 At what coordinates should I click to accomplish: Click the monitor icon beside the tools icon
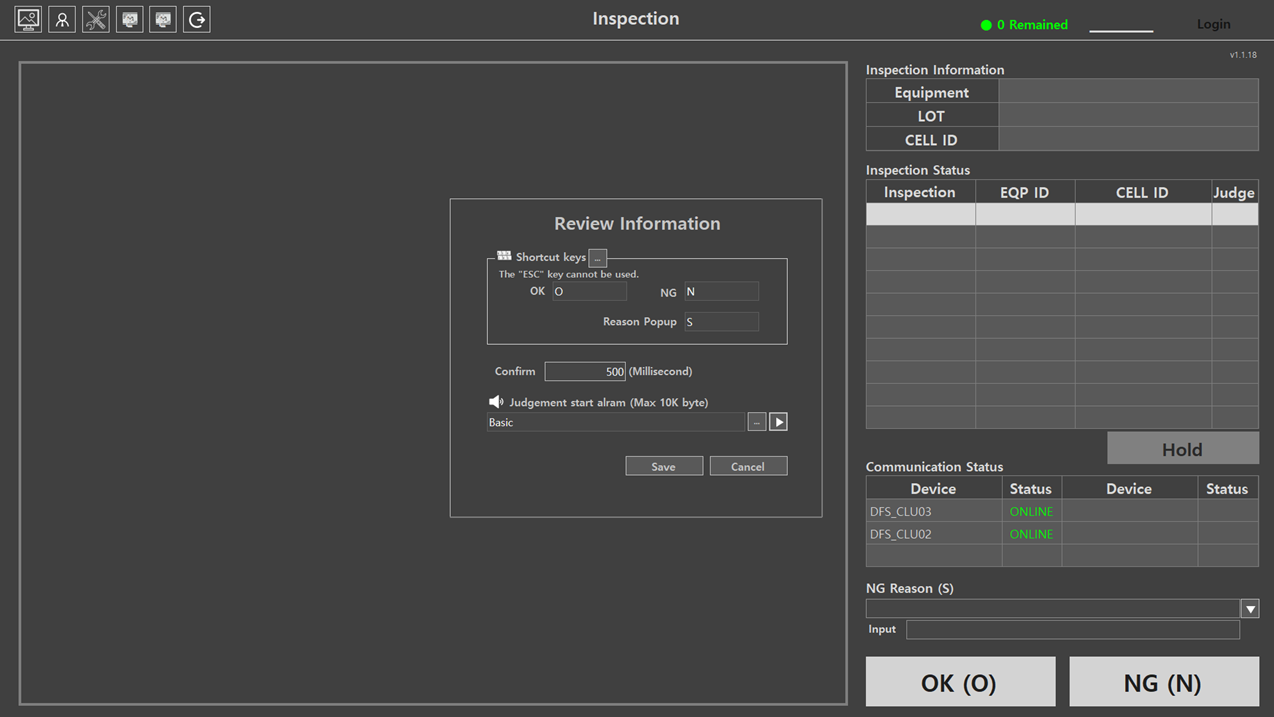[x=130, y=19]
